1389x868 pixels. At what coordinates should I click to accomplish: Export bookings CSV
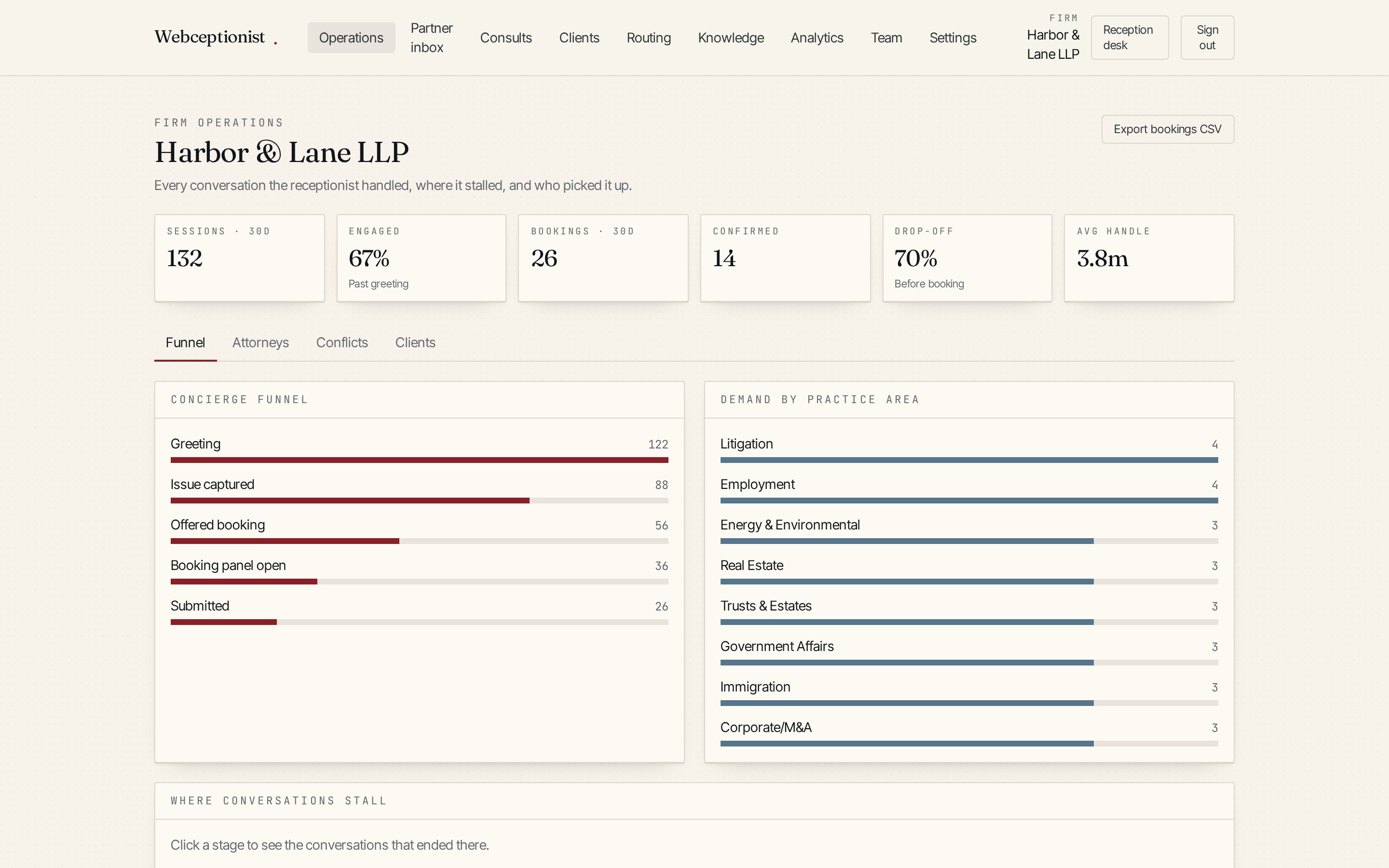point(1168,129)
